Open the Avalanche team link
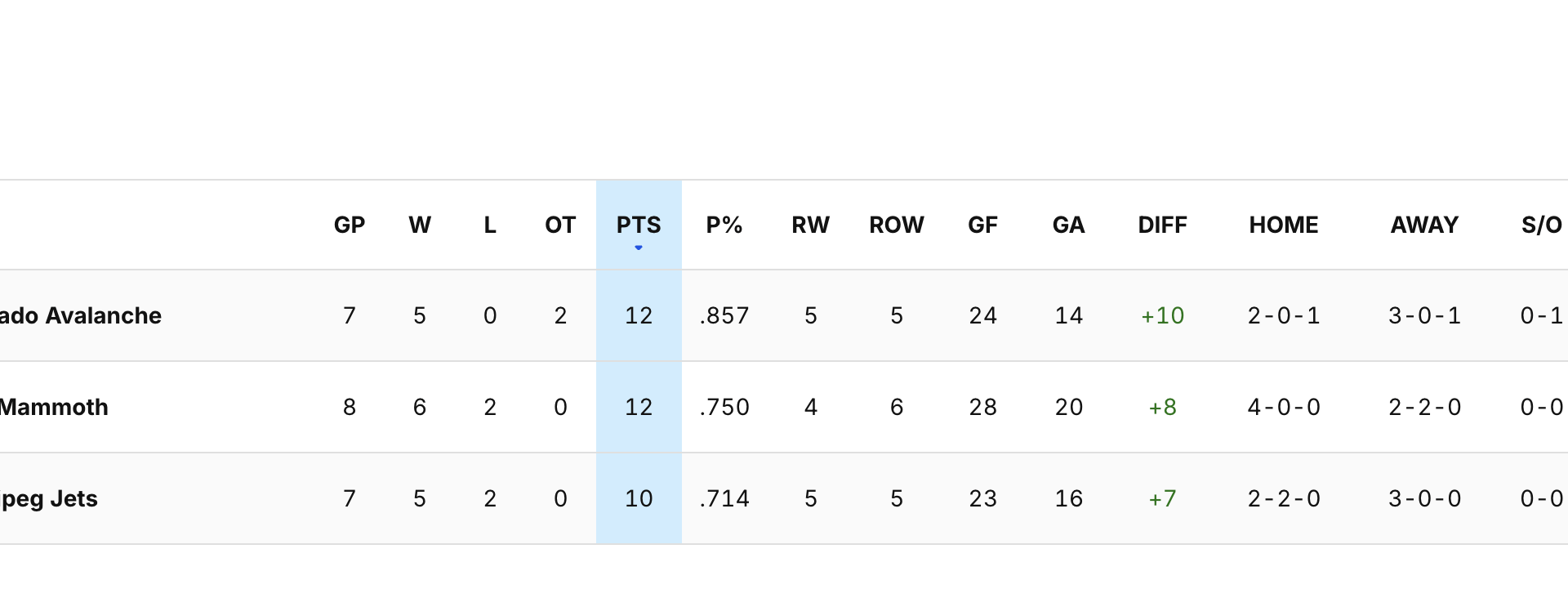The width and height of the screenshot is (1568, 598). click(80, 315)
